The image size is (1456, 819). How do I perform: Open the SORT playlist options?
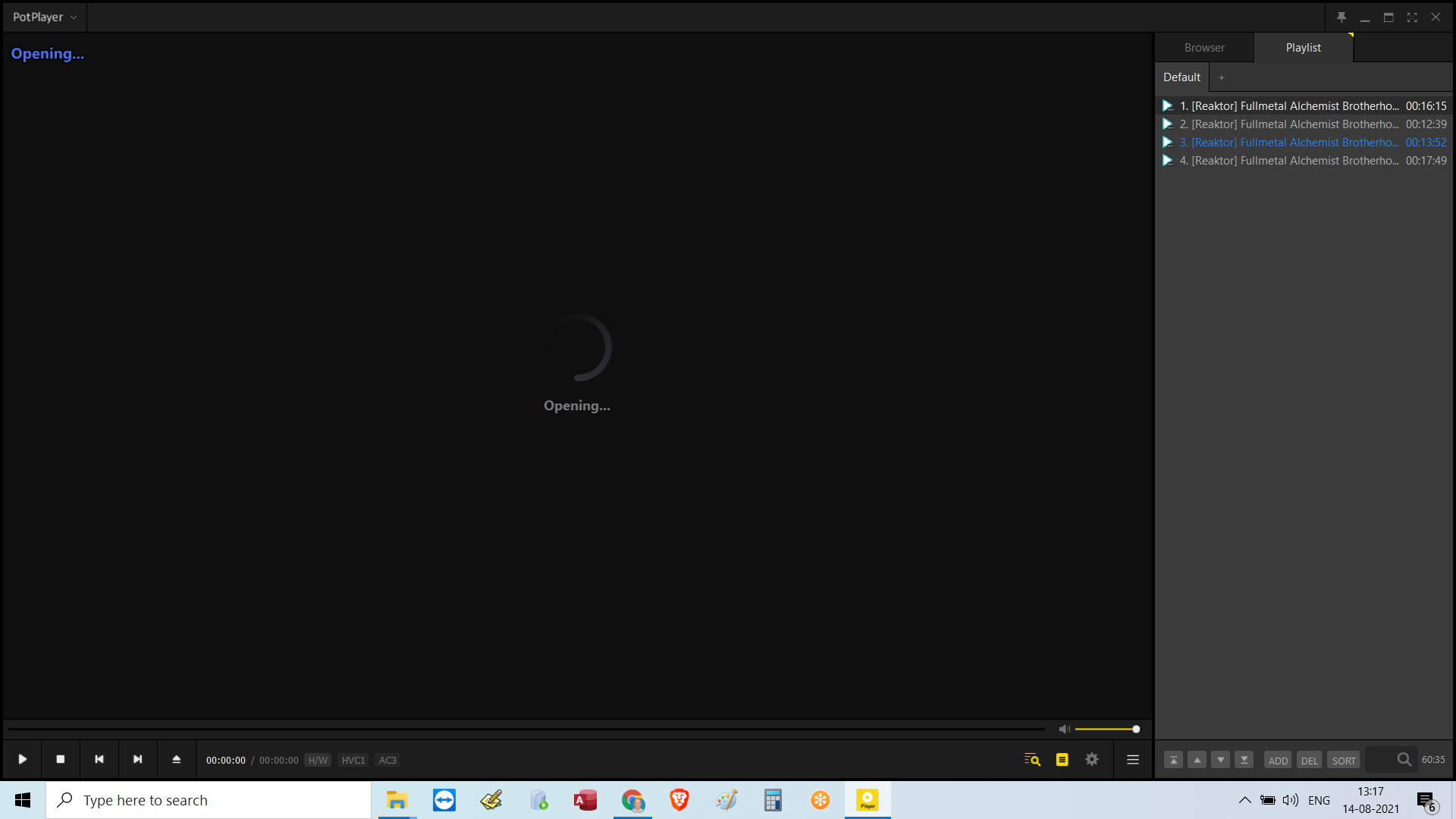pos(1343,760)
